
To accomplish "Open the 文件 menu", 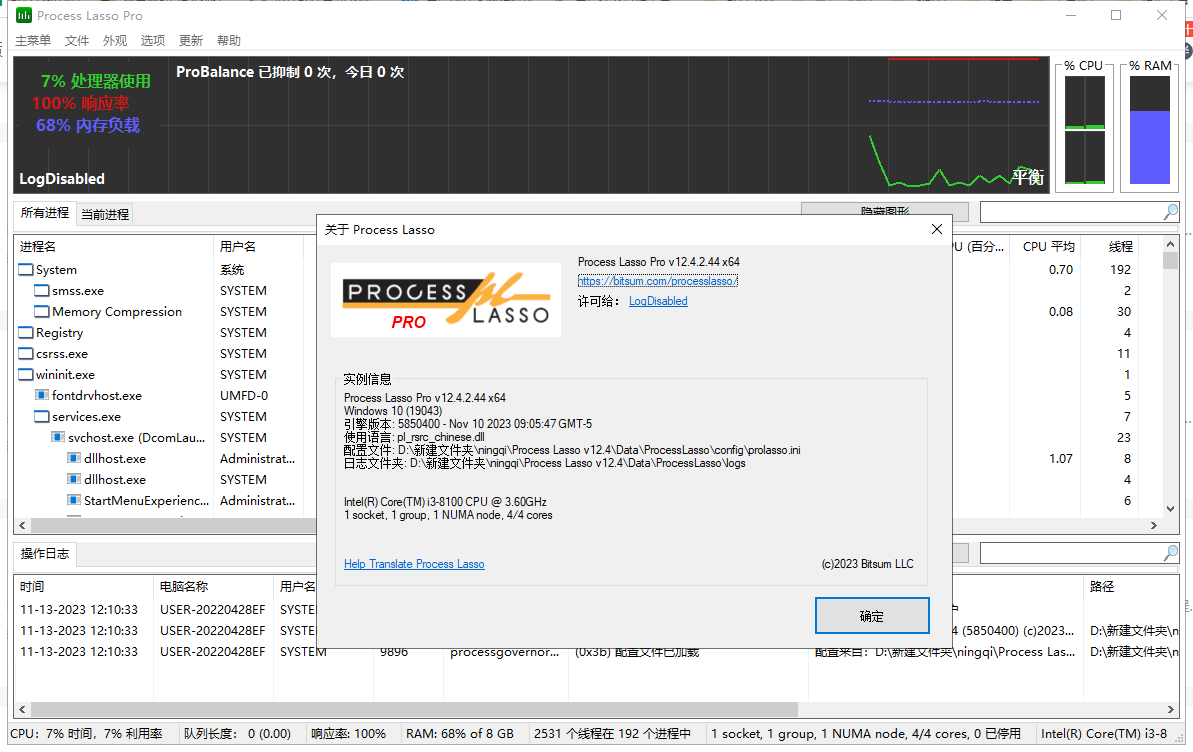I will [77, 40].
